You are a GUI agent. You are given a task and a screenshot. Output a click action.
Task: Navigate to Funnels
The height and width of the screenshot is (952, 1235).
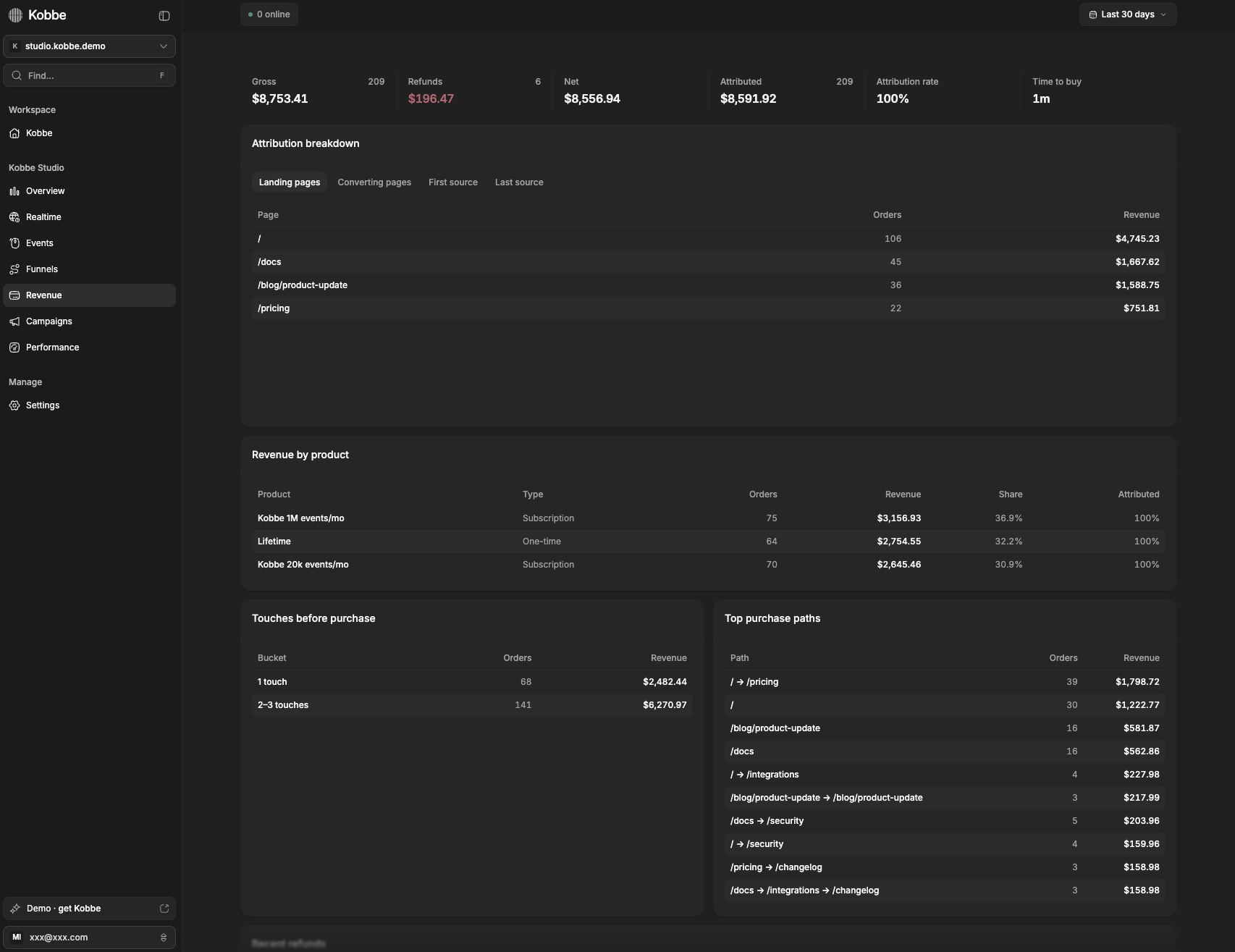[90, 269]
